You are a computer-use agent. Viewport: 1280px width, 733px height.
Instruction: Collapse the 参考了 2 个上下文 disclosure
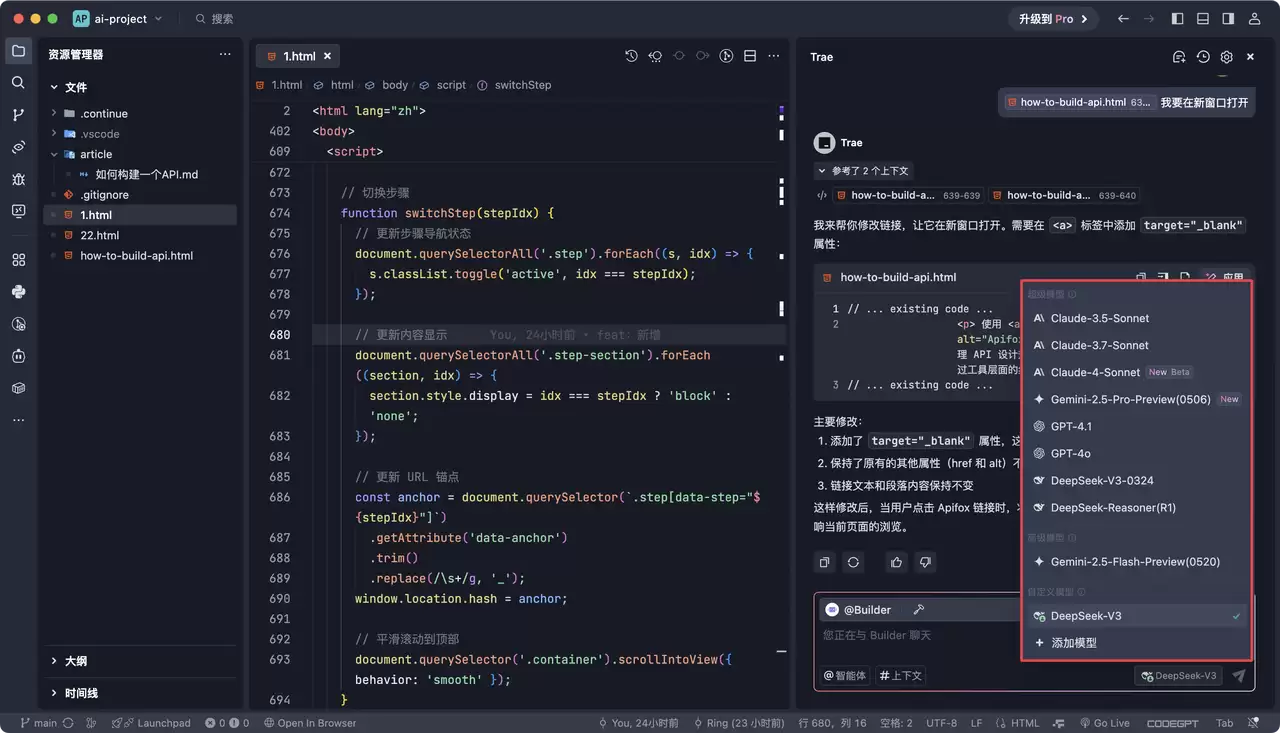pos(863,171)
